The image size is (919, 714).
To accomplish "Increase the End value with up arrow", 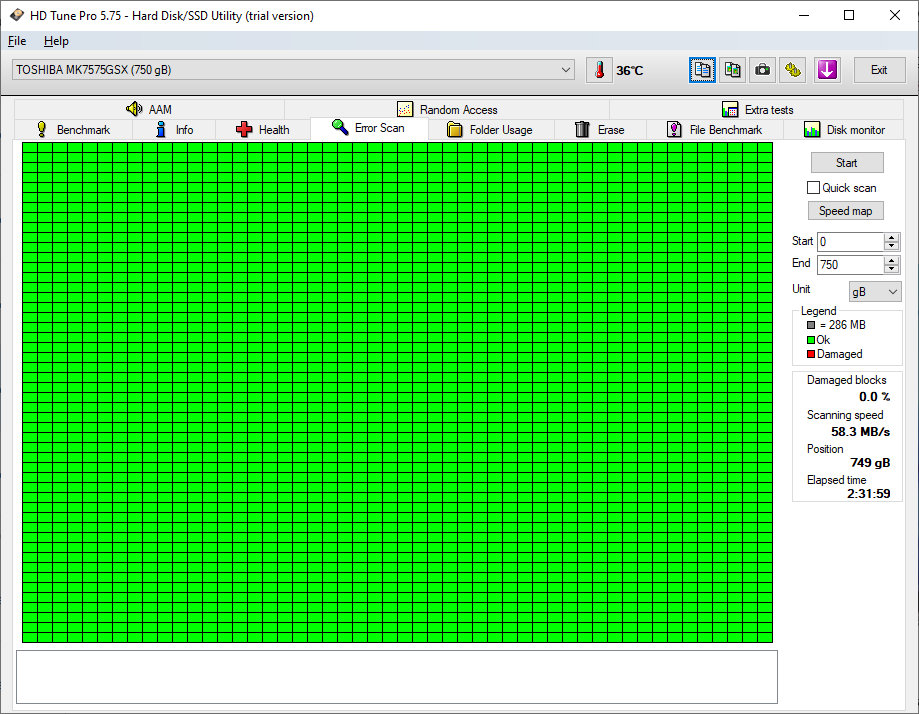I will (891, 260).
